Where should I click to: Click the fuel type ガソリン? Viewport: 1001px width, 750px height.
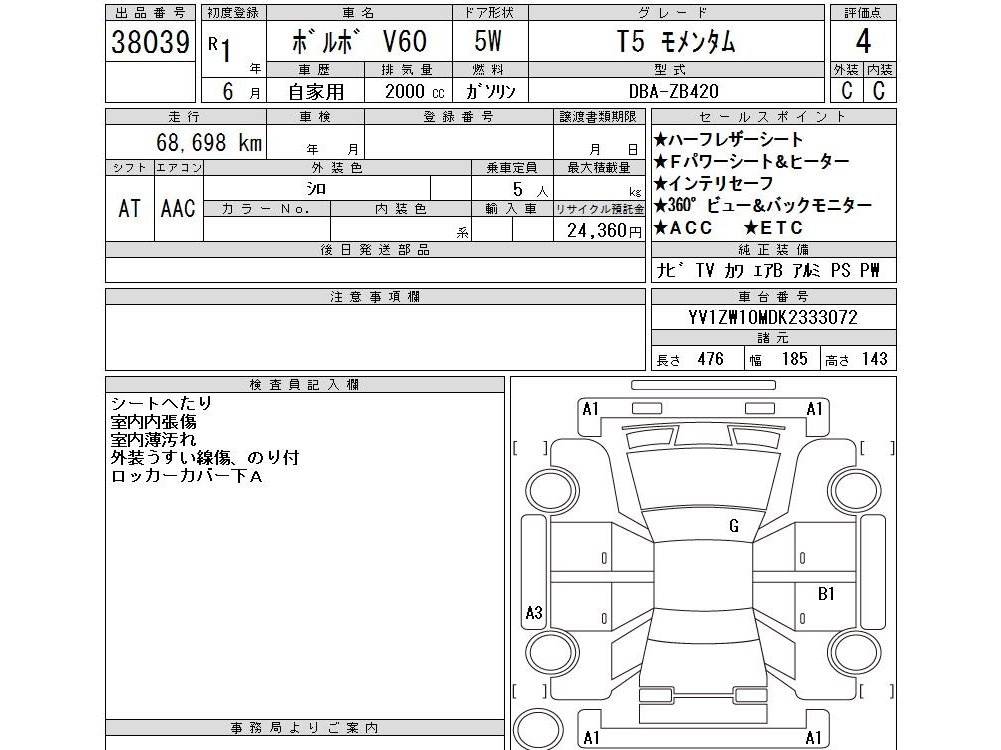point(490,91)
